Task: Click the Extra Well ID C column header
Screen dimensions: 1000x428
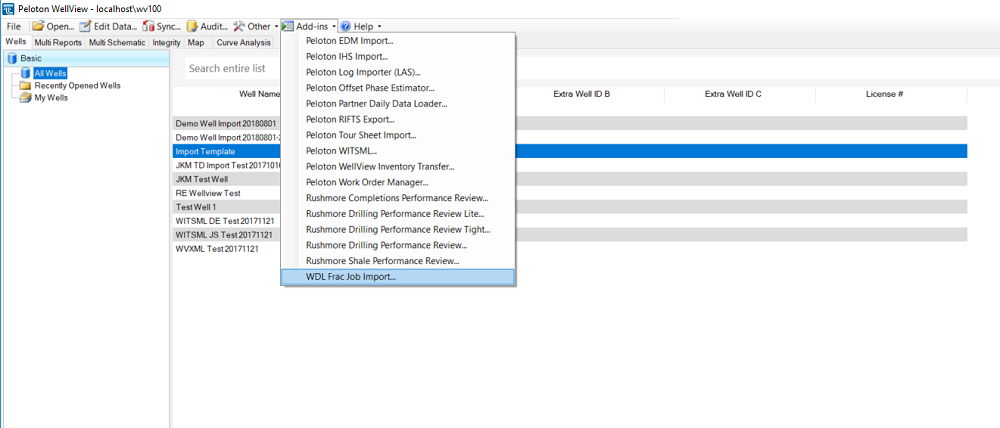Action: 733,94
